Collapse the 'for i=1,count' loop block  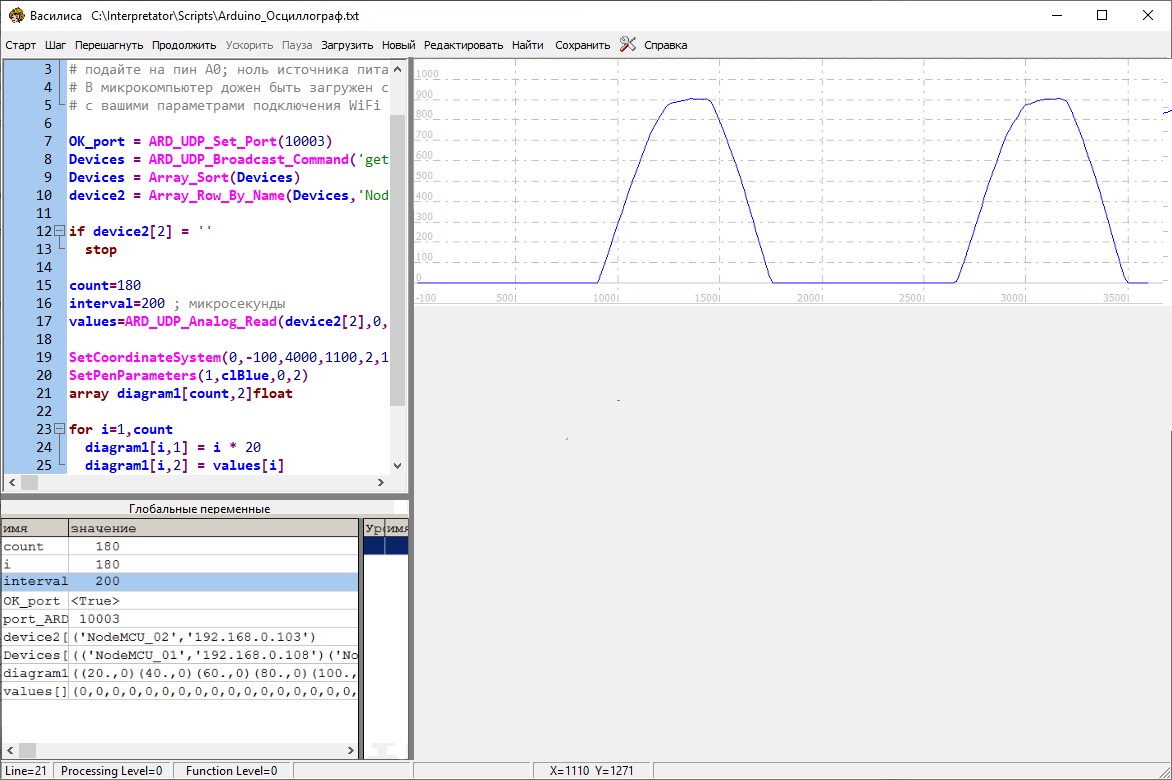tap(59, 429)
